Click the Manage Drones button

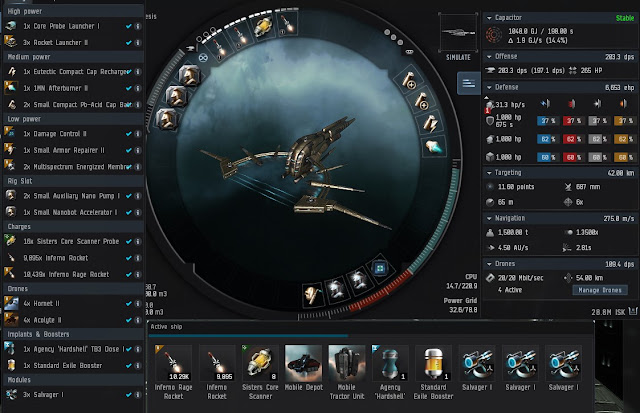pos(600,290)
